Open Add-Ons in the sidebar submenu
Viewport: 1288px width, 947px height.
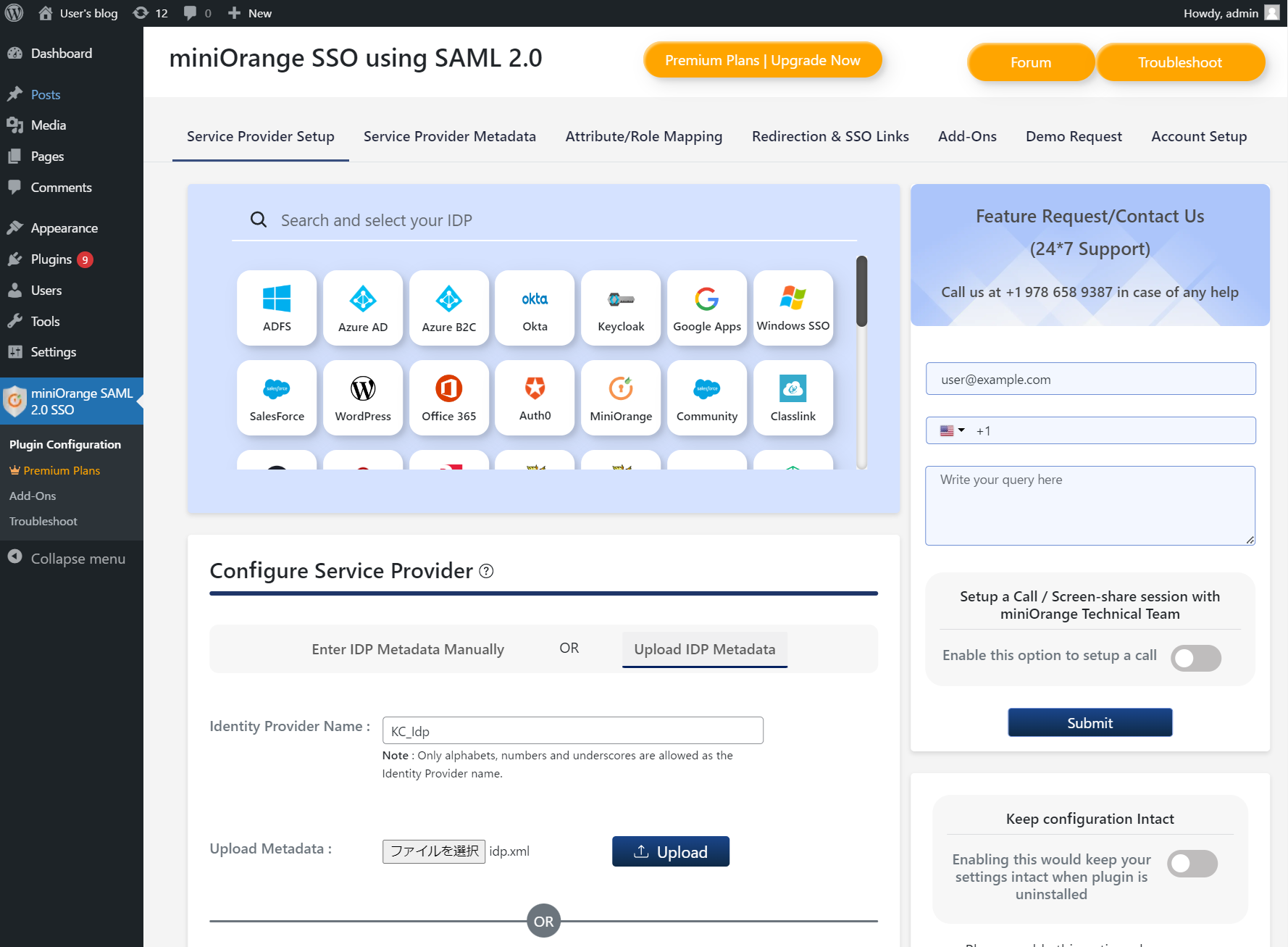point(33,496)
